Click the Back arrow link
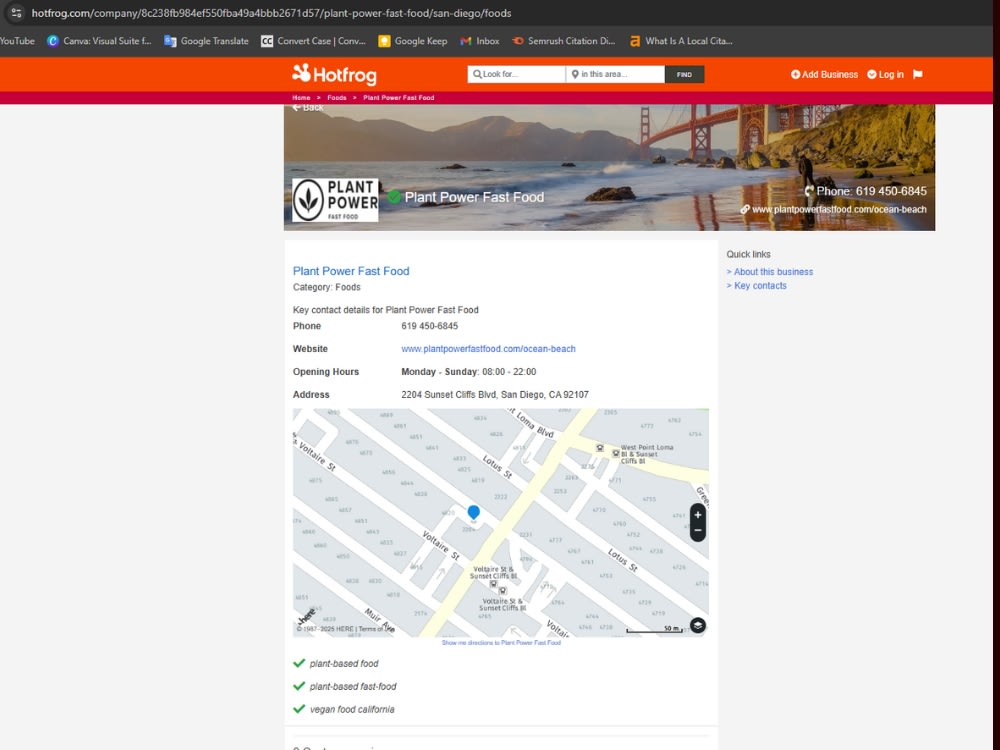Viewport: 1000px width, 750px height. 308,108
